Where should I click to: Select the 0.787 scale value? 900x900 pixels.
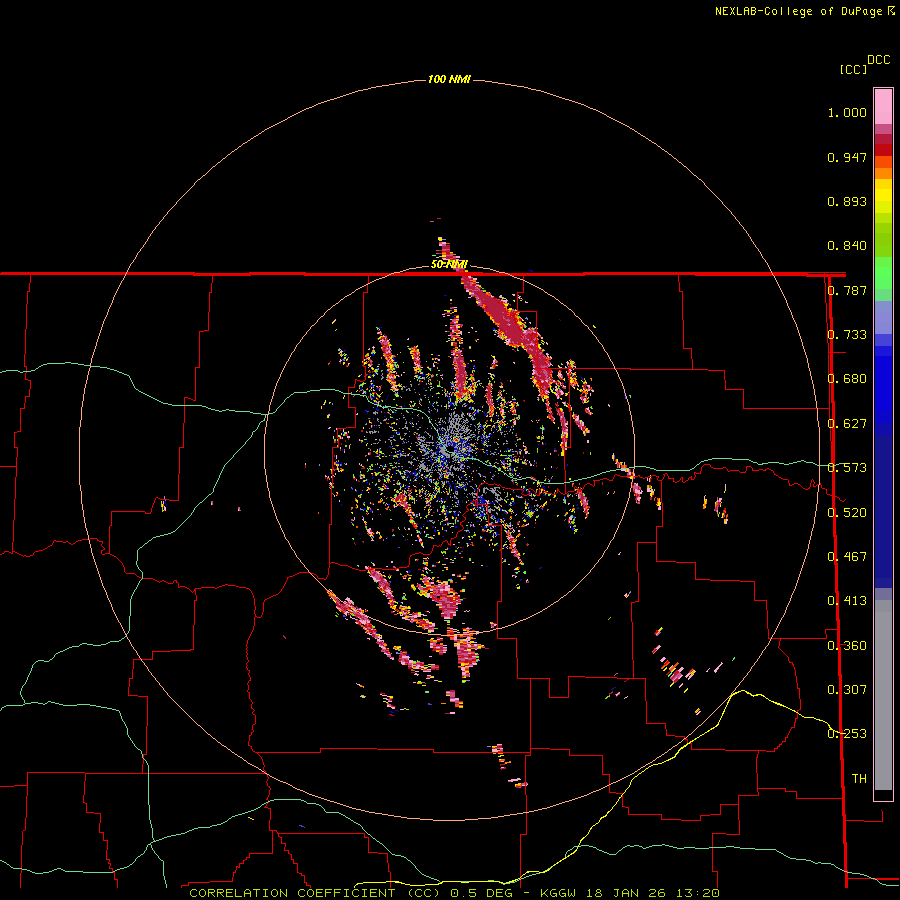847,290
